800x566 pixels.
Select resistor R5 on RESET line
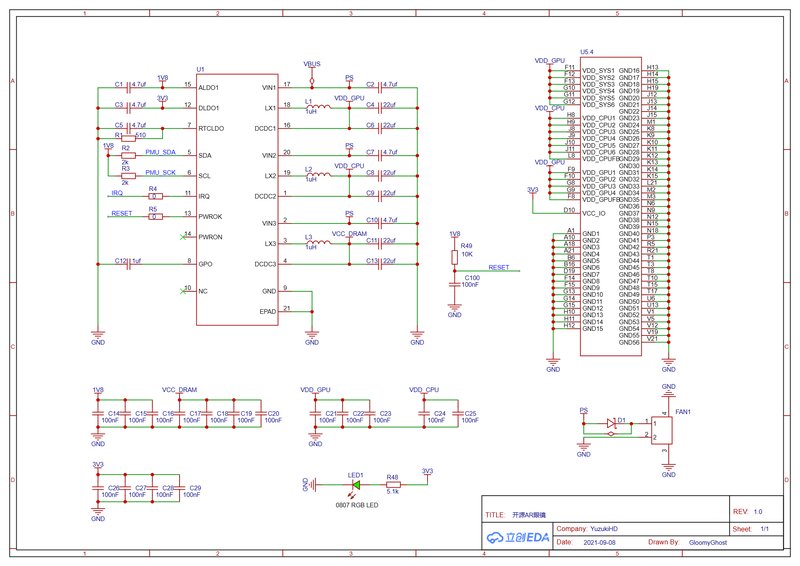pos(156,216)
